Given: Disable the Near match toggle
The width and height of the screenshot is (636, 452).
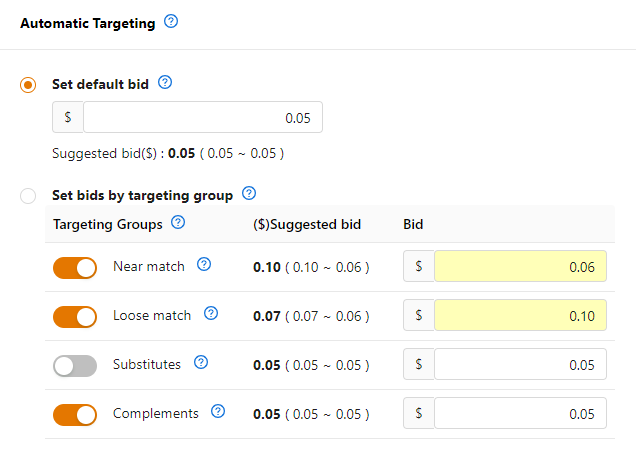Looking at the screenshot, I should pos(75,268).
